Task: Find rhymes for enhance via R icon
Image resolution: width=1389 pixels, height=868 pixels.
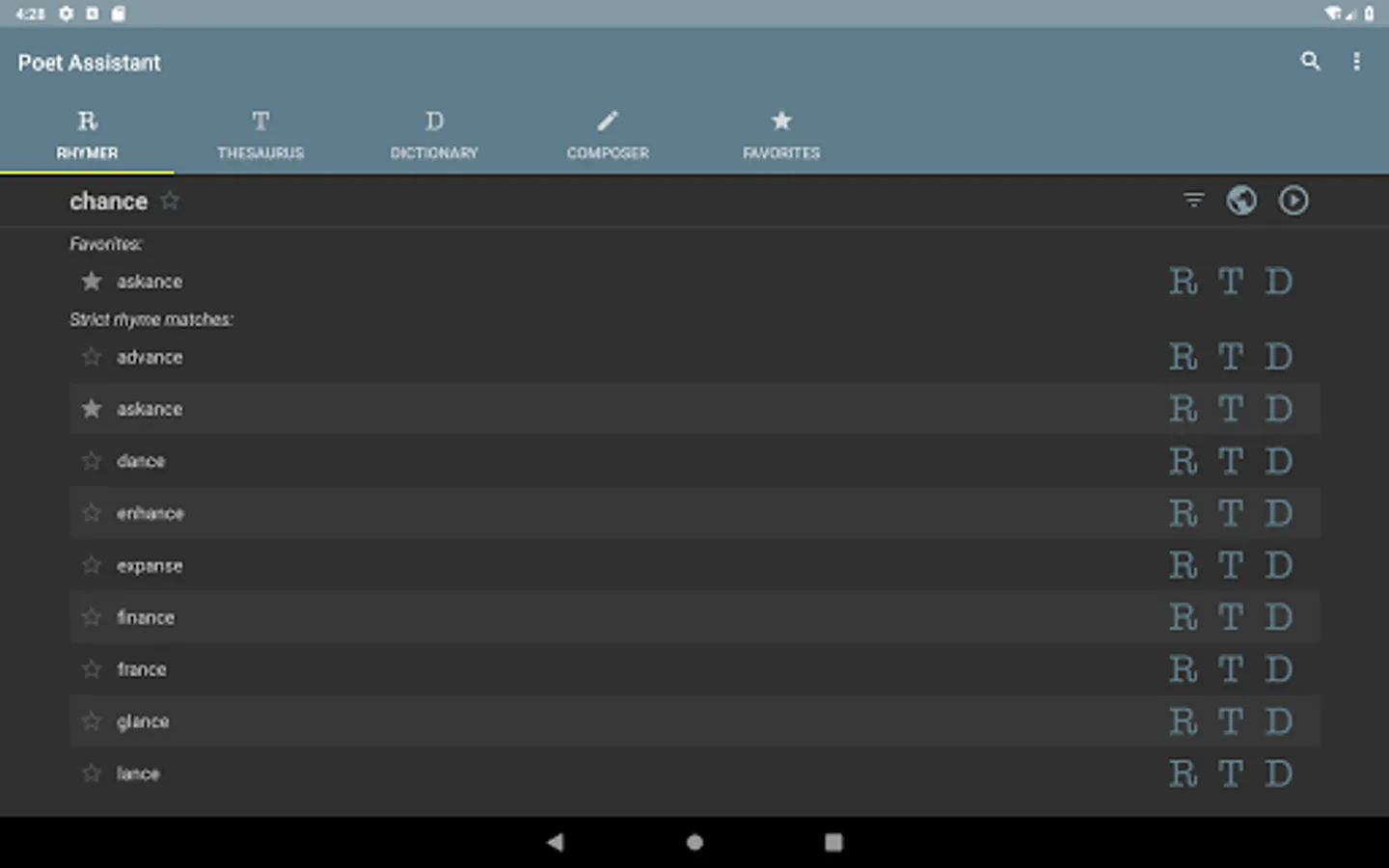Action: tap(1184, 513)
